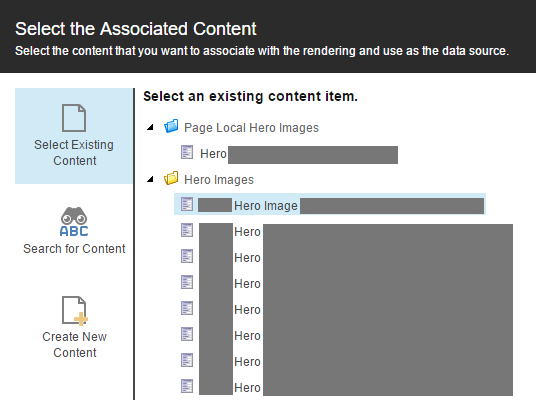The height and width of the screenshot is (400, 536).
Task: Select the highlighted Hero Image content item
Action: 330,204
